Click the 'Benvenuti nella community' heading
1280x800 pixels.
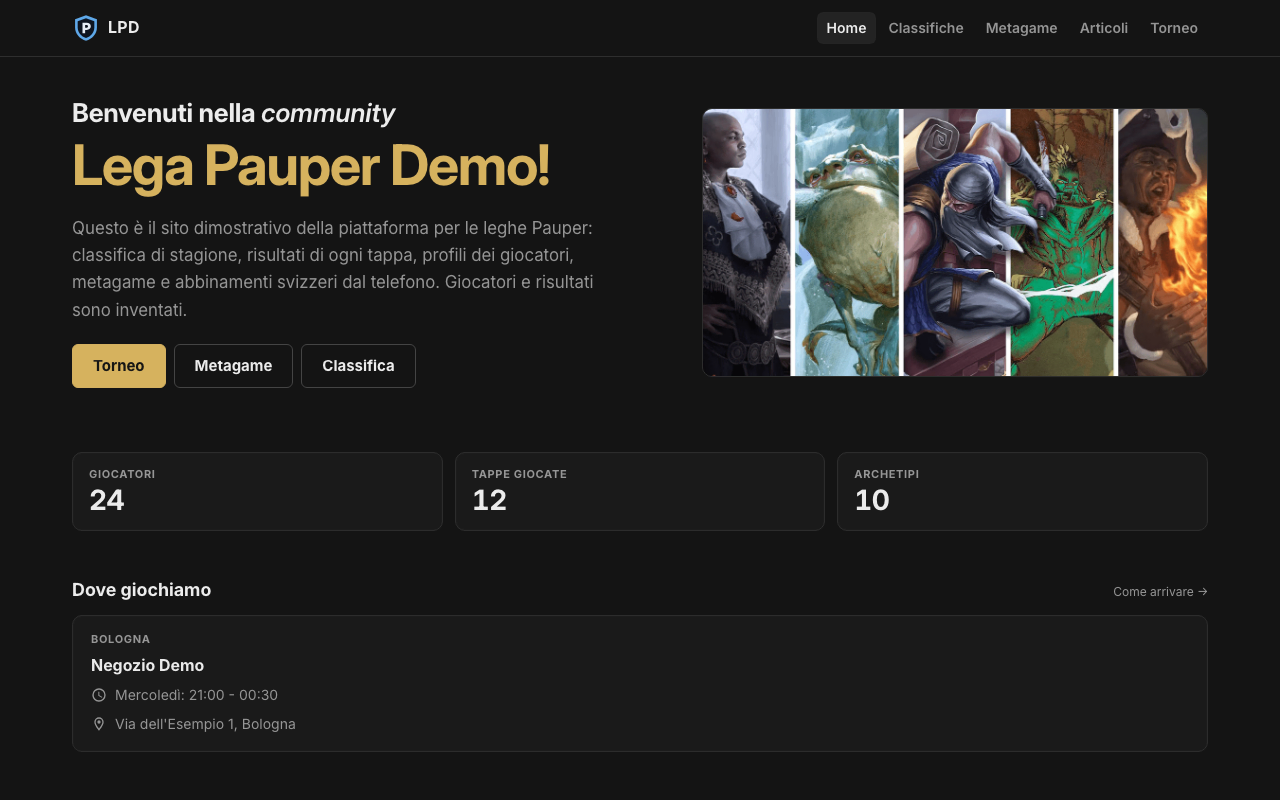click(x=233, y=113)
